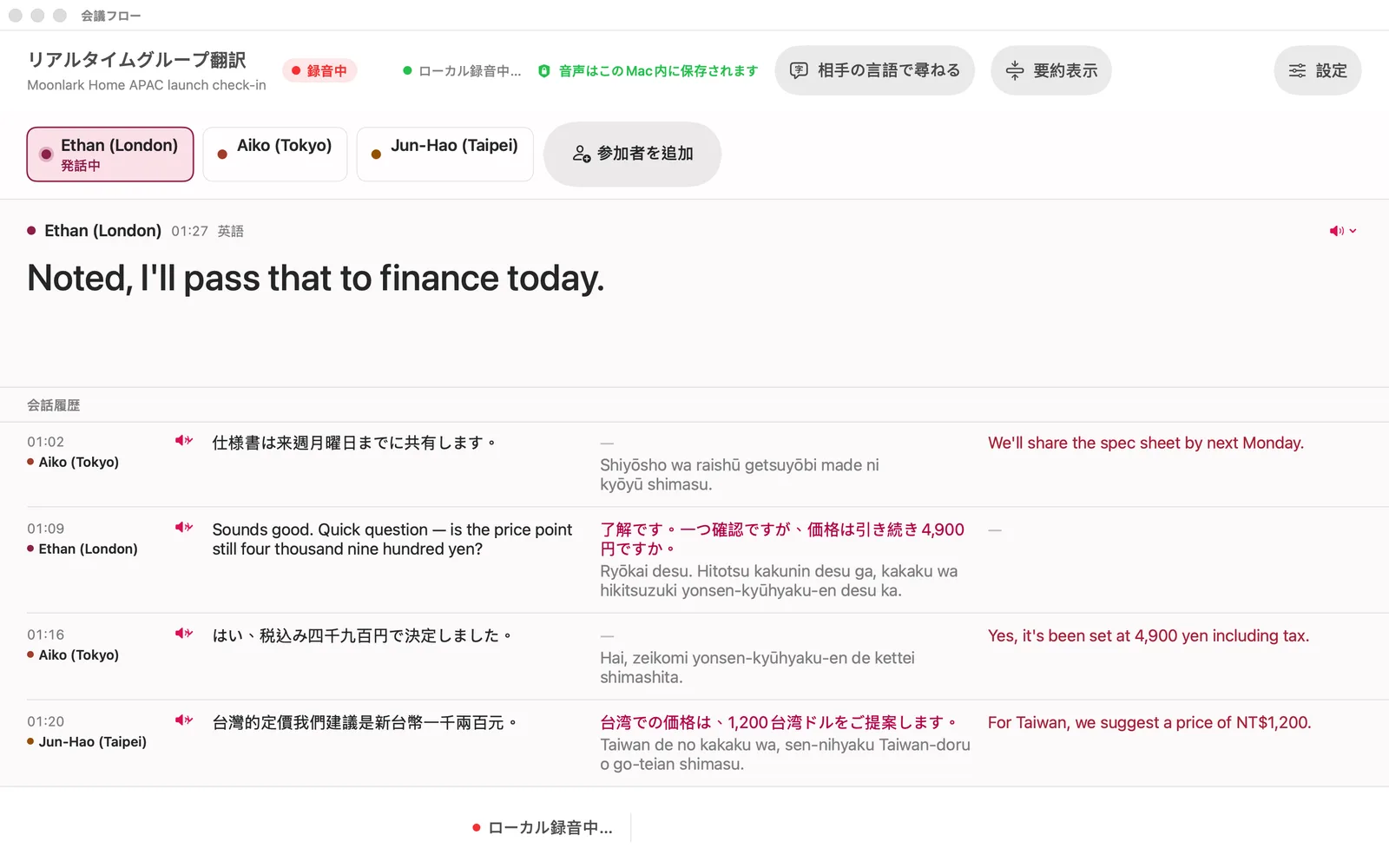This screenshot has width=1389, height=868.
Task: Click the romaji line "Shiyōsho wa raishū getsuyōbi..."
Action: coord(740,475)
